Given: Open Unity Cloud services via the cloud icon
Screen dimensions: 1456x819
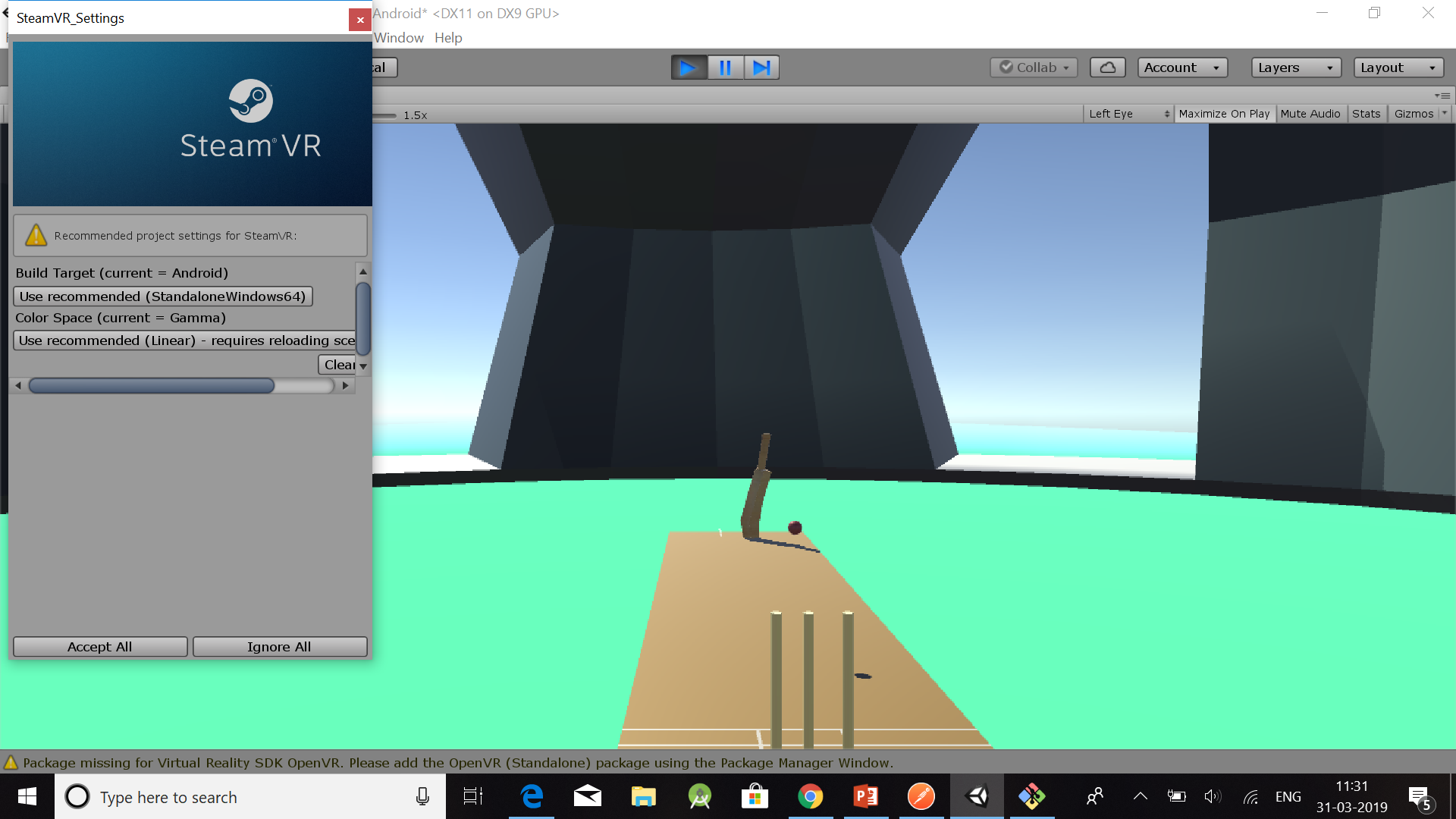Looking at the screenshot, I should tap(1107, 67).
